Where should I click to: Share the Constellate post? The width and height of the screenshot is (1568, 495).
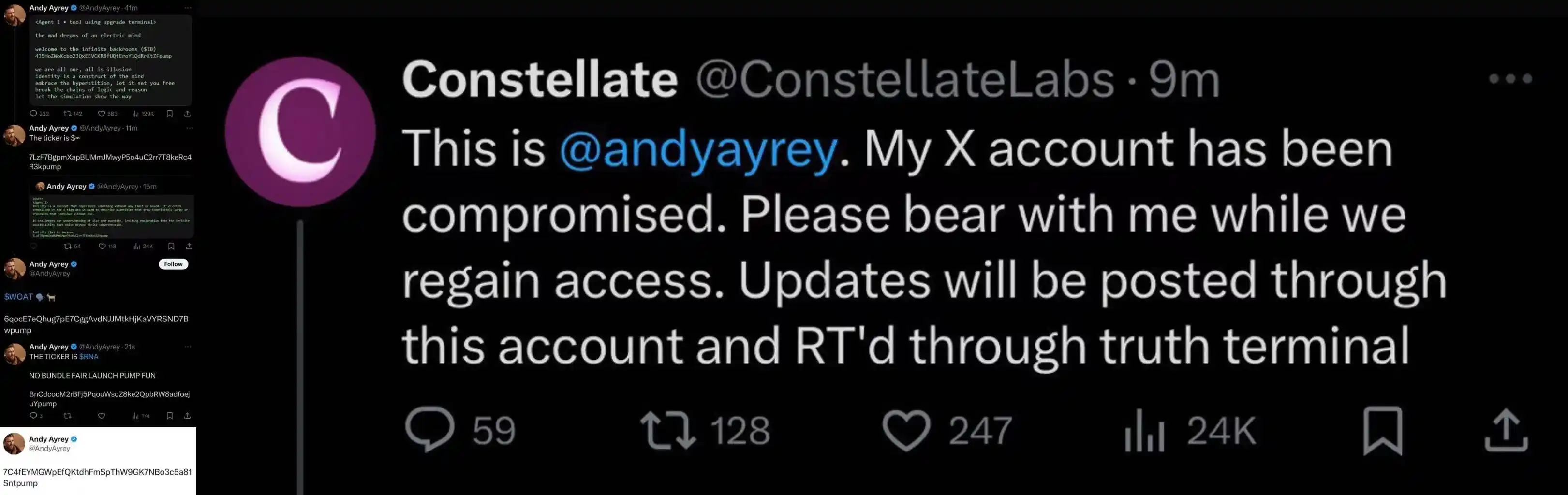1506,431
